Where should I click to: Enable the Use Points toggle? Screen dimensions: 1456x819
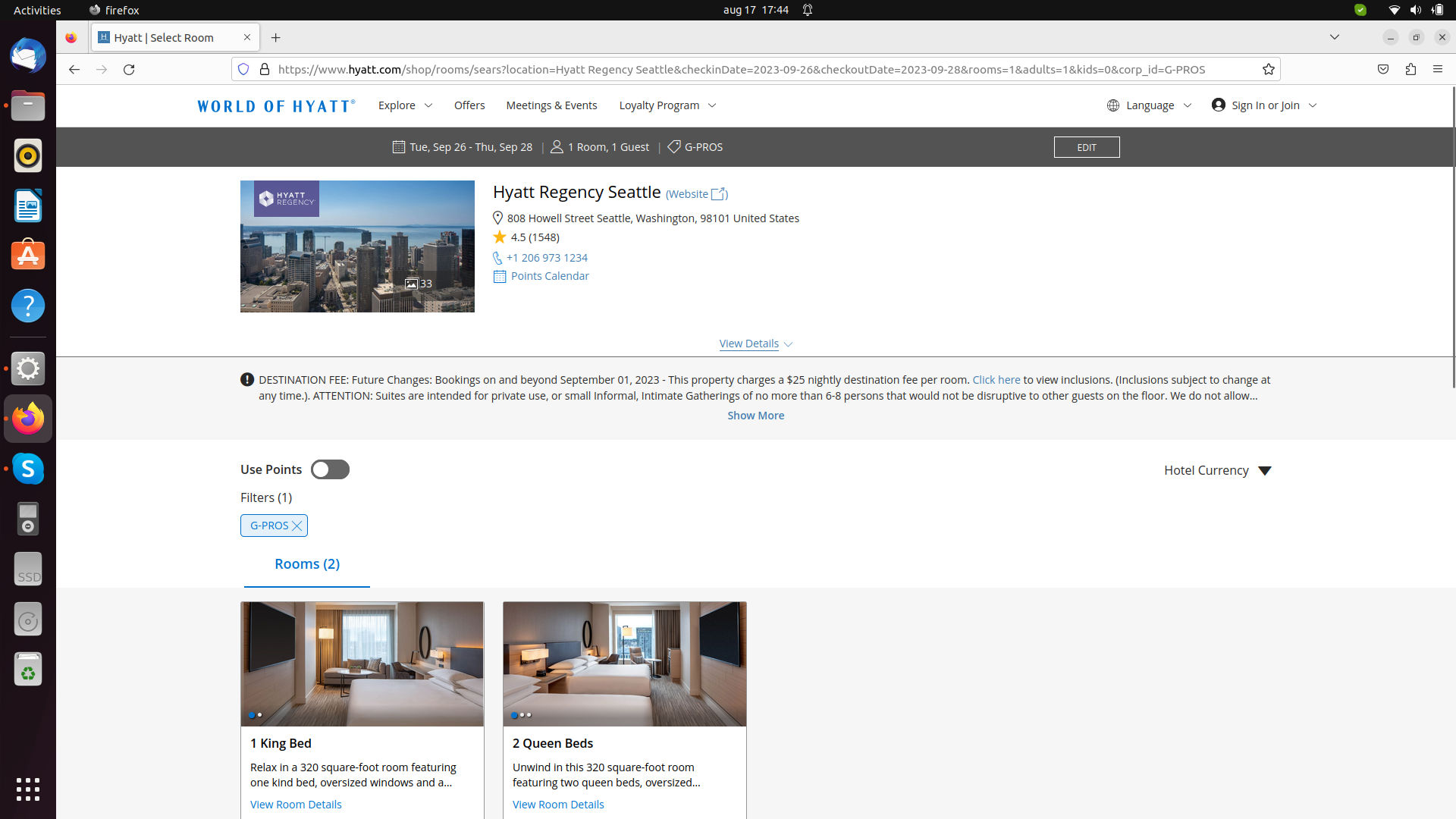pyautogui.click(x=330, y=469)
